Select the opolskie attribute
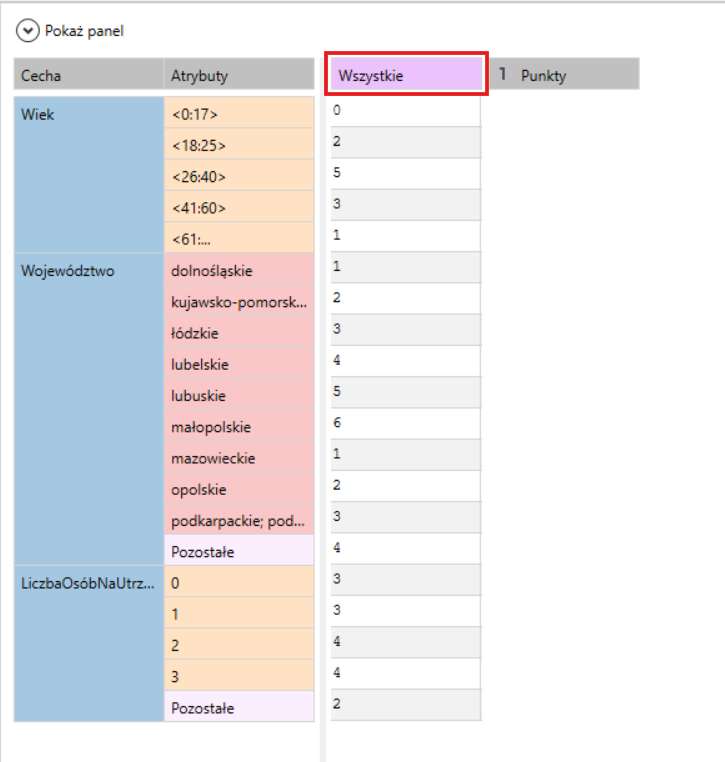This screenshot has height=762, width=725. point(239,487)
